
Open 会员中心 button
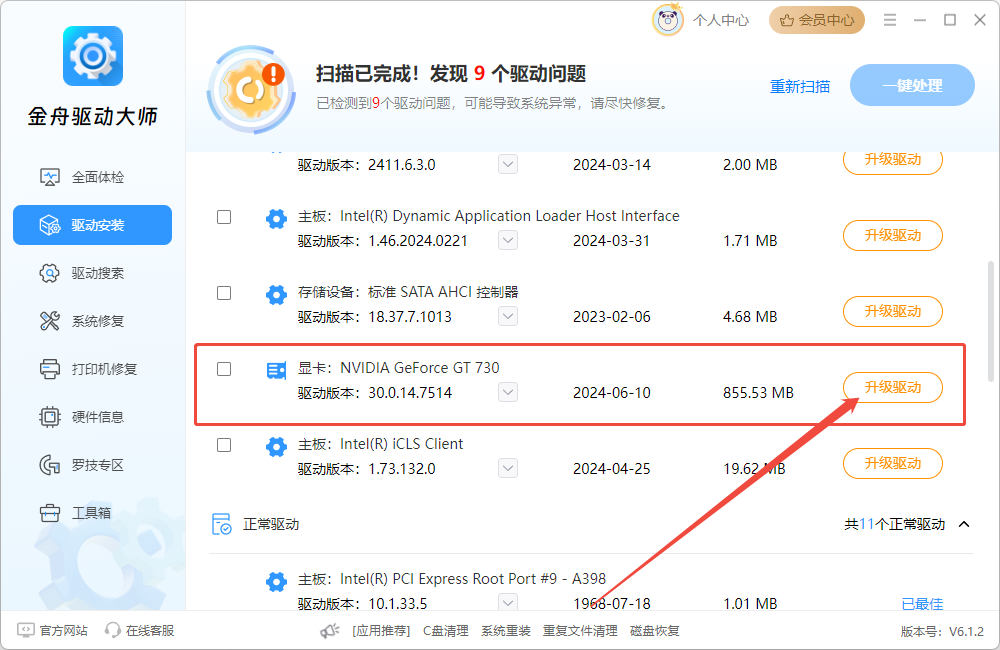click(817, 20)
